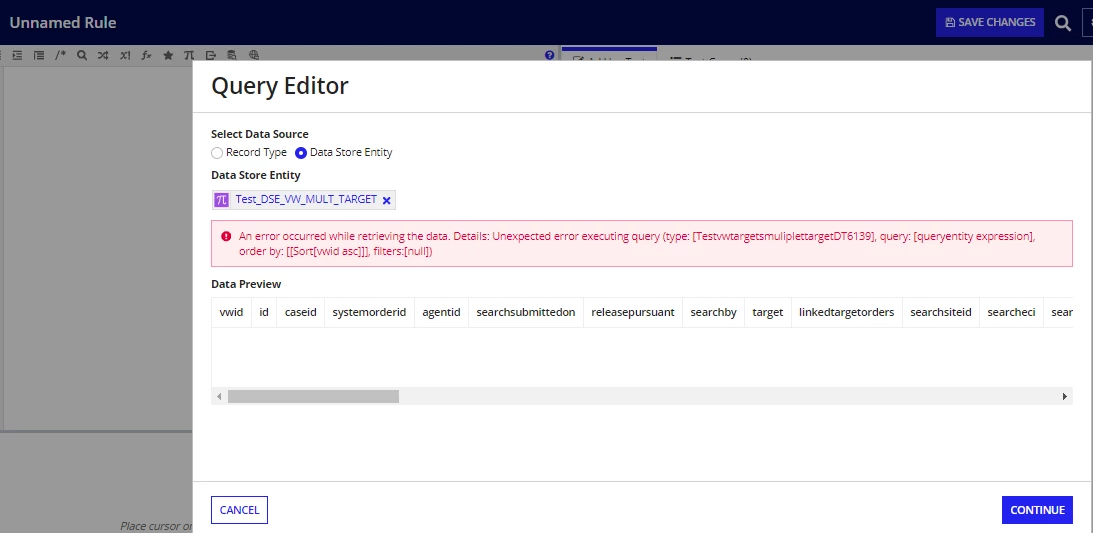Image resolution: width=1093 pixels, height=533 pixels.
Task: Click the star toolbar icon
Action: tap(168, 55)
